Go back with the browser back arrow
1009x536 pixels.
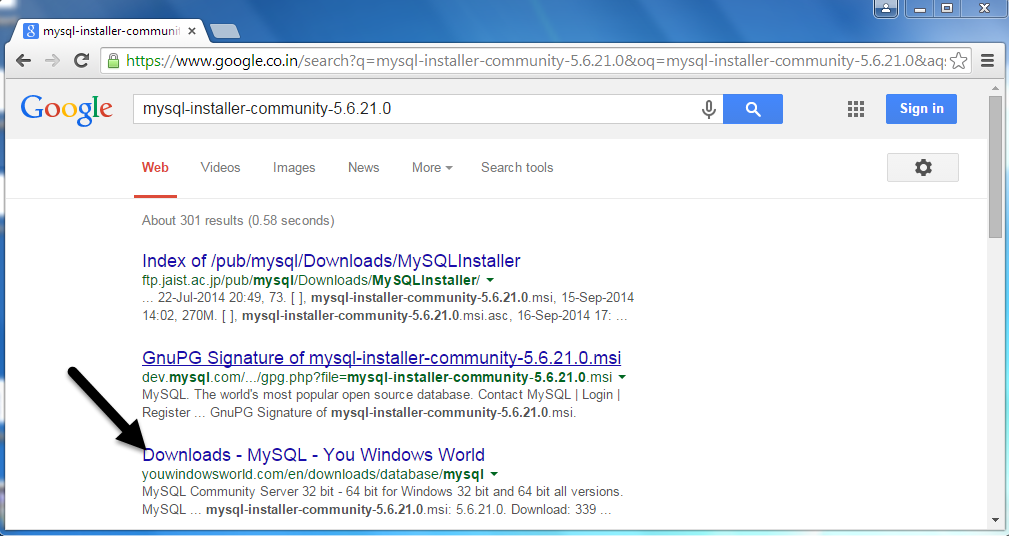point(23,60)
